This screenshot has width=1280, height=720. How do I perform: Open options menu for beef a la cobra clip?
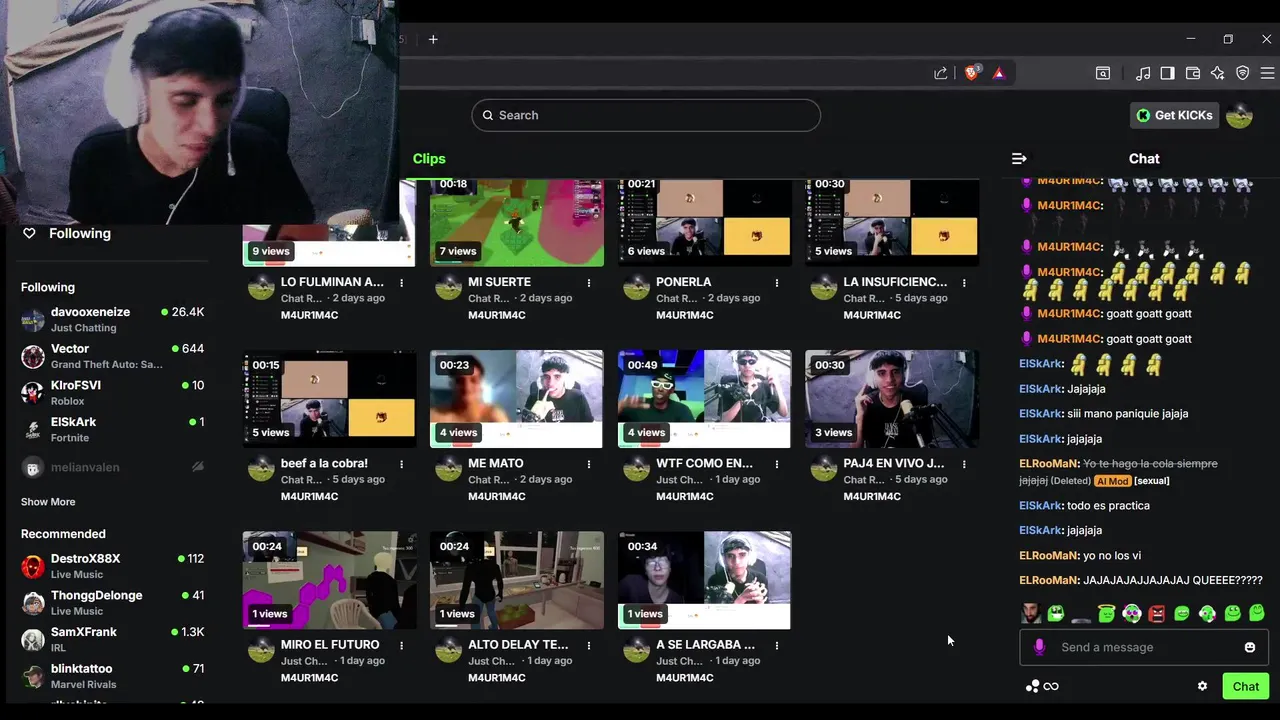coord(402,464)
